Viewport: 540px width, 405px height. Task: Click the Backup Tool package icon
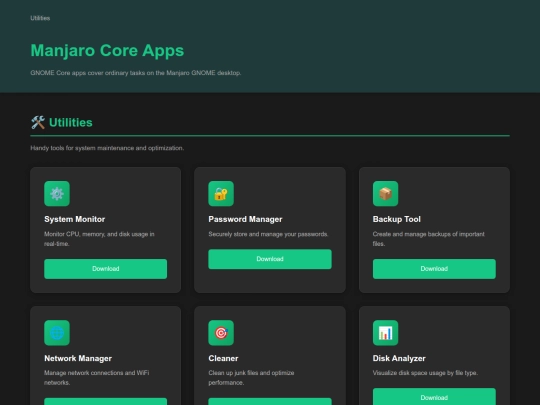tap(385, 194)
